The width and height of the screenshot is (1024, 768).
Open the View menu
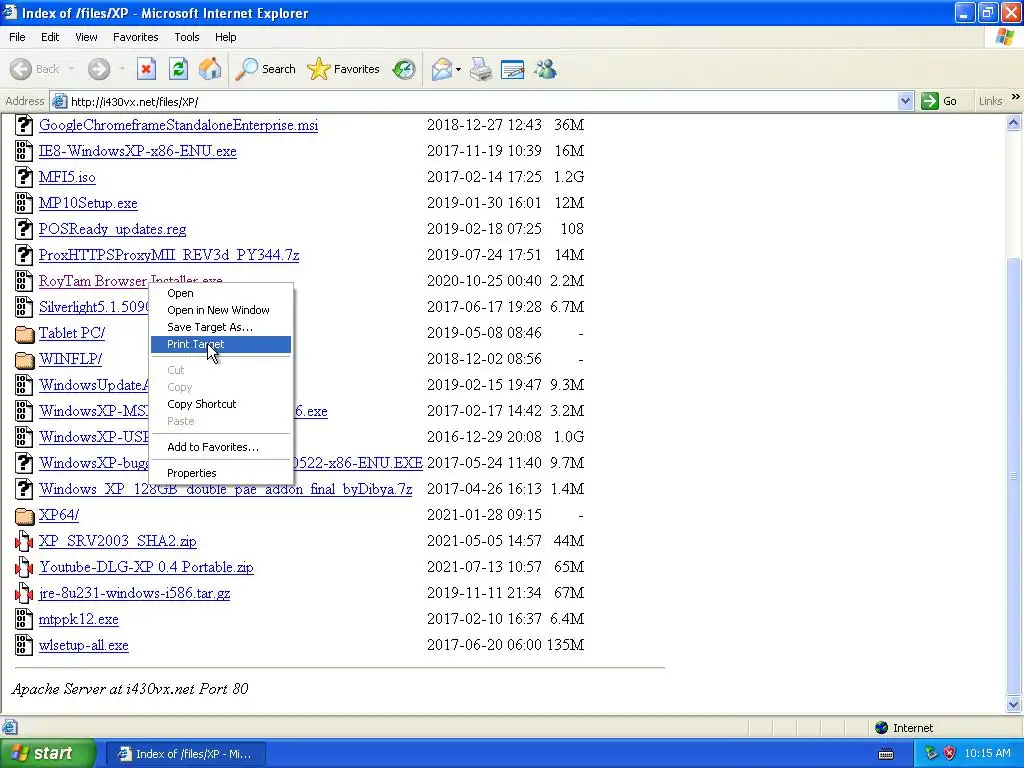[x=86, y=37]
